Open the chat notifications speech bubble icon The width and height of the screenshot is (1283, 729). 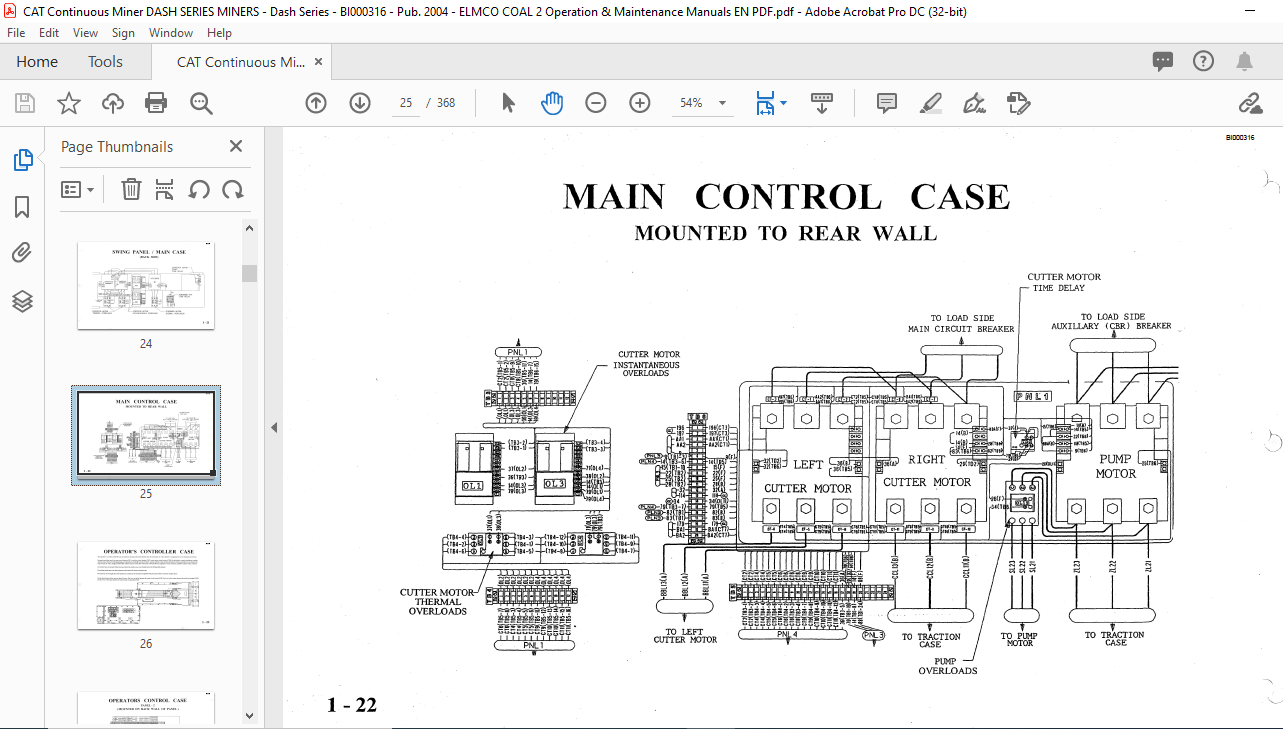click(1163, 62)
